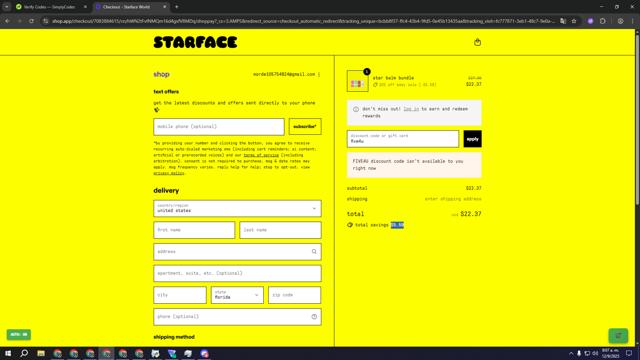
Task: Open the notifications center icon
Action: 629,353
